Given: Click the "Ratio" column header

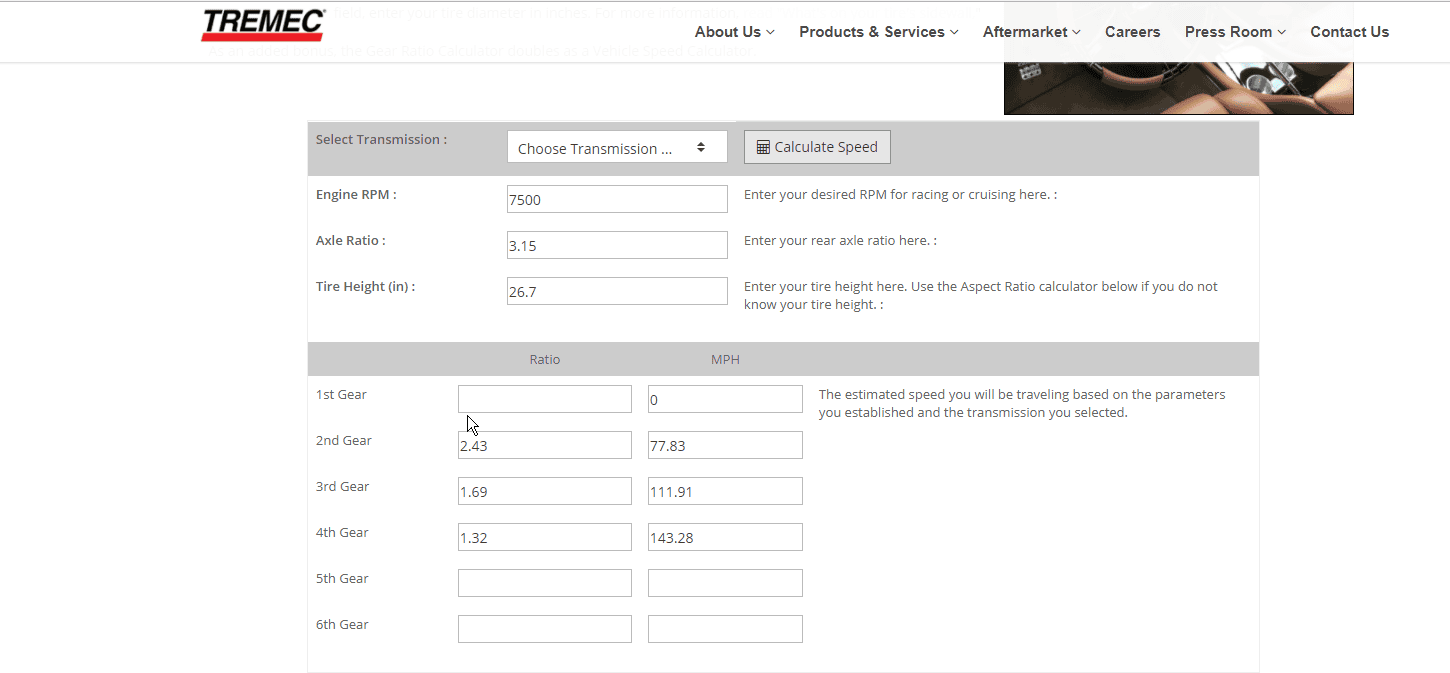Looking at the screenshot, I should coord(545,360).
